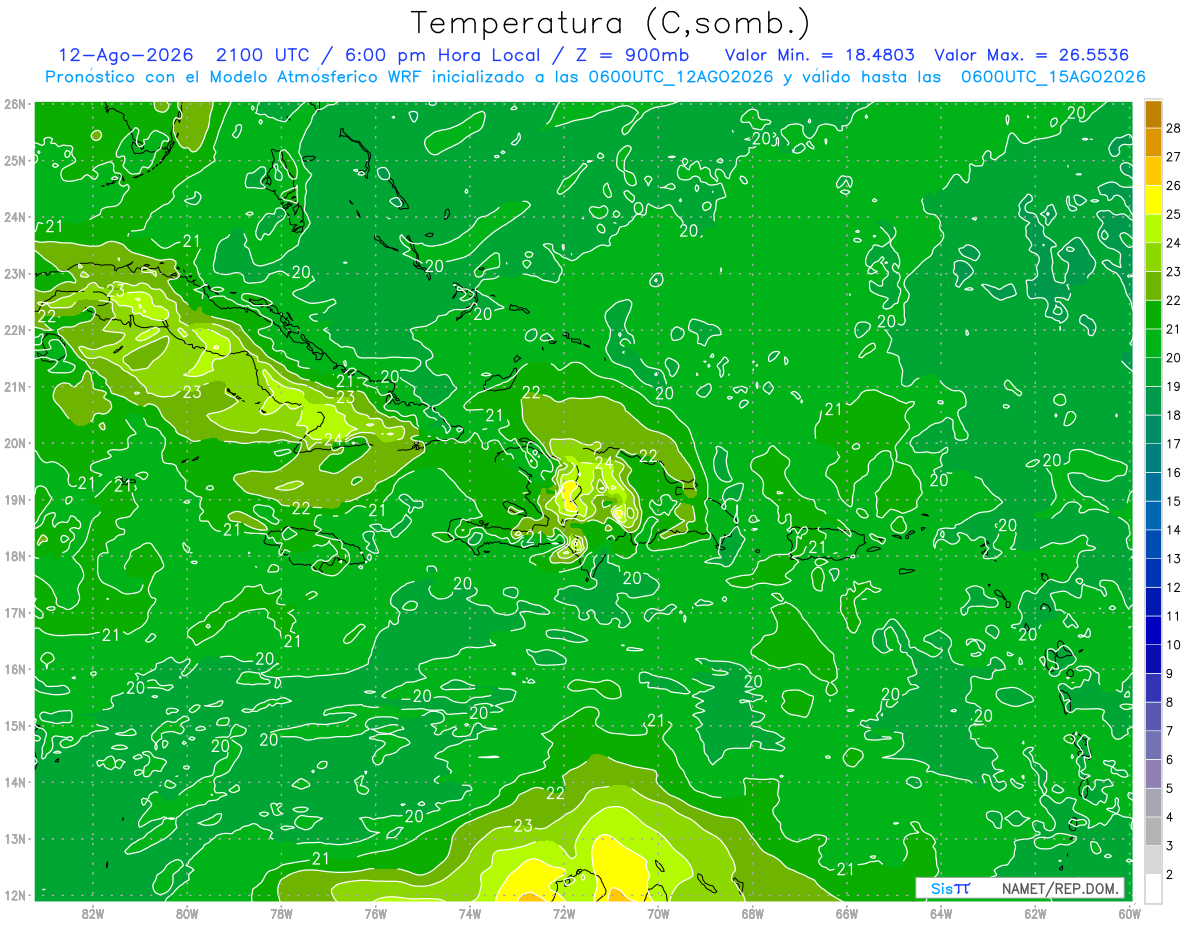The image size is (1200, 927).
Task: Click the 66W longitude axis label
Action: click(847, 913)
